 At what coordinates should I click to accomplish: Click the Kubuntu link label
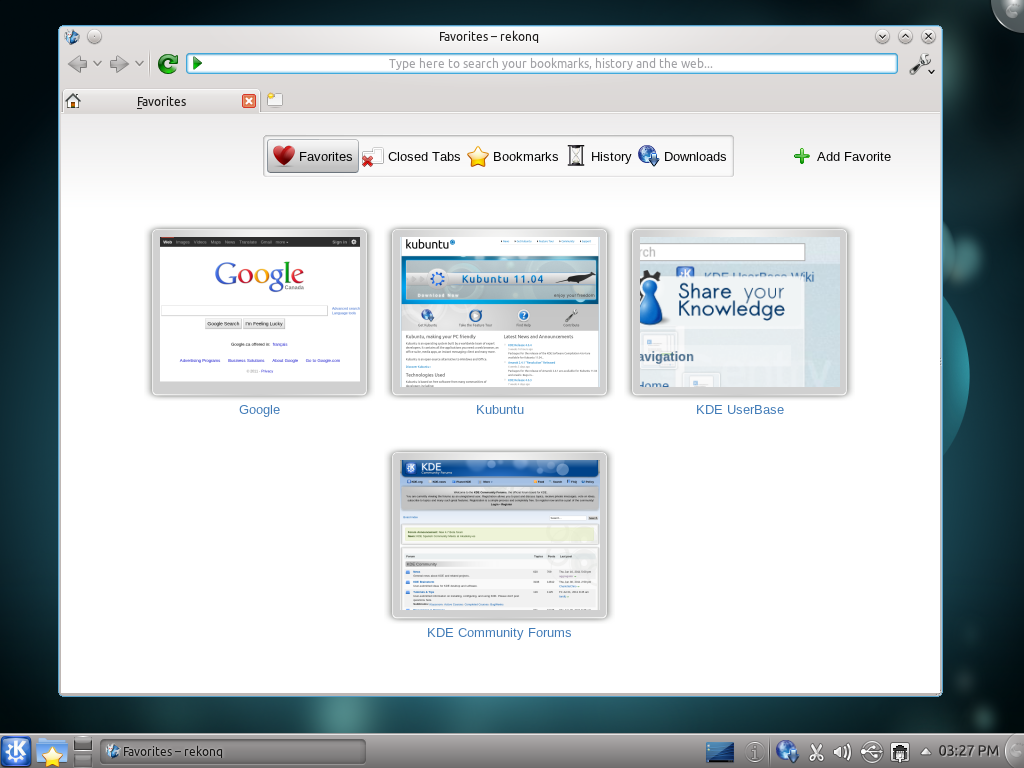(500, 409)
